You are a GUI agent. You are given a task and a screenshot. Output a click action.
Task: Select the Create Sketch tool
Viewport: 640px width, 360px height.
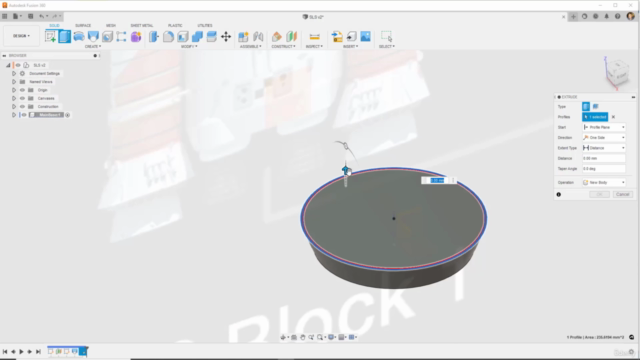coord(51,36)
